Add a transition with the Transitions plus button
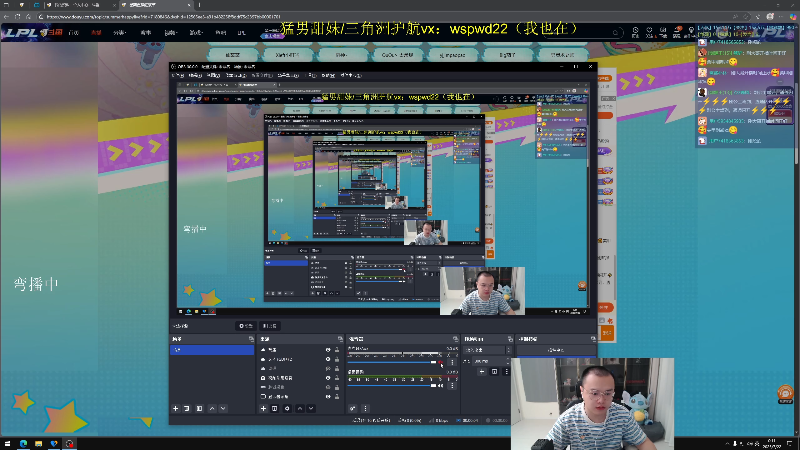This screenshot has width=800, height=450. point(482,372)
